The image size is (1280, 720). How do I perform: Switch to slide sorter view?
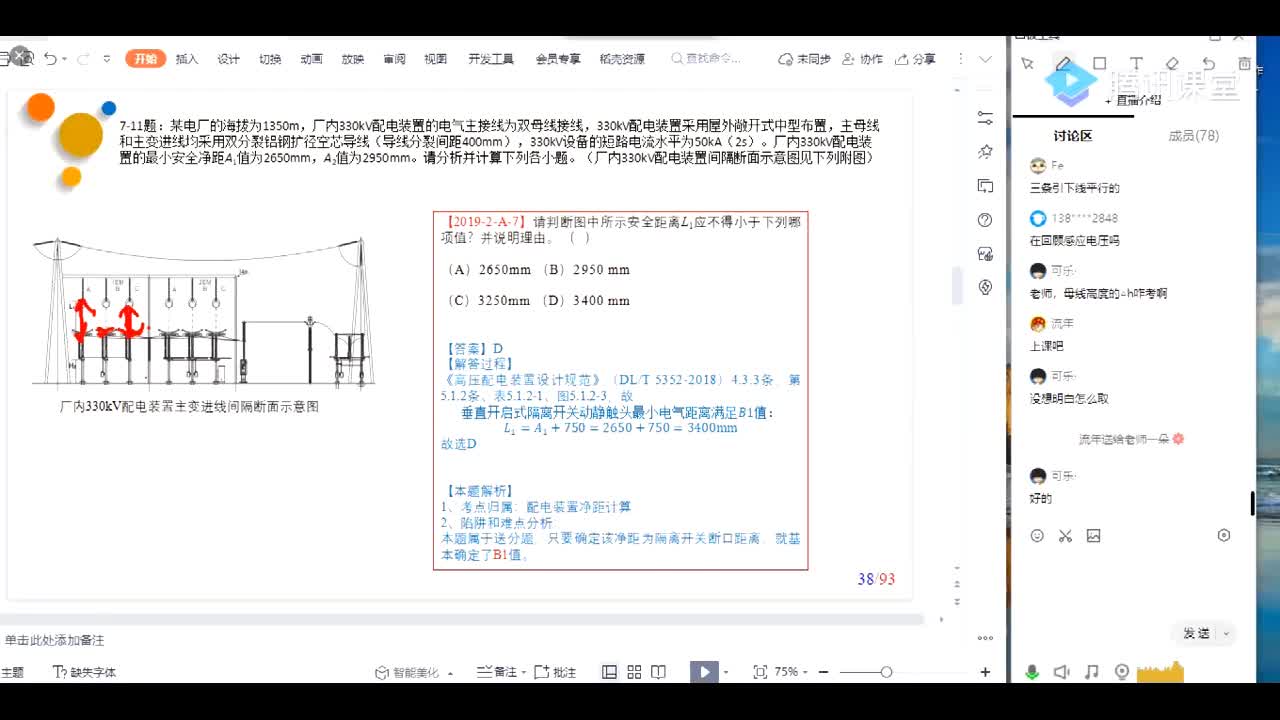634,672
